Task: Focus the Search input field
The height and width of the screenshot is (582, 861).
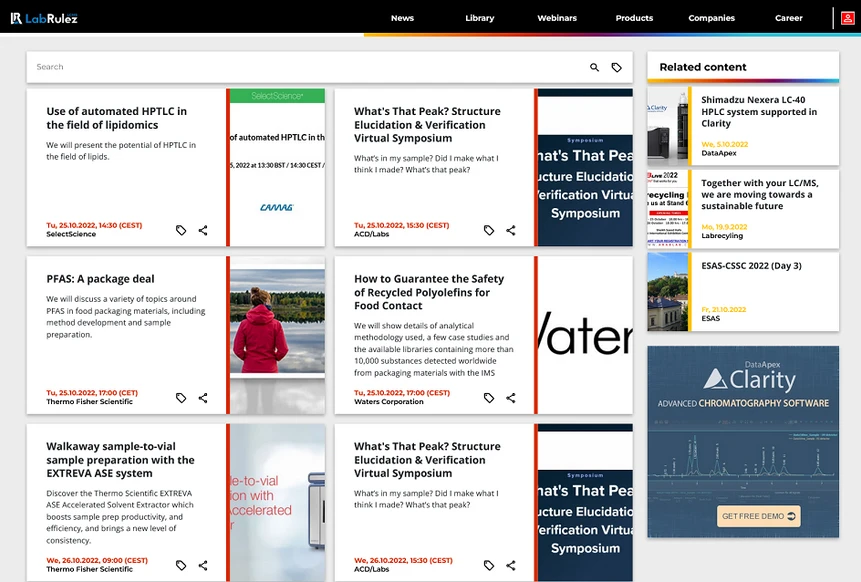Action: 308,67
